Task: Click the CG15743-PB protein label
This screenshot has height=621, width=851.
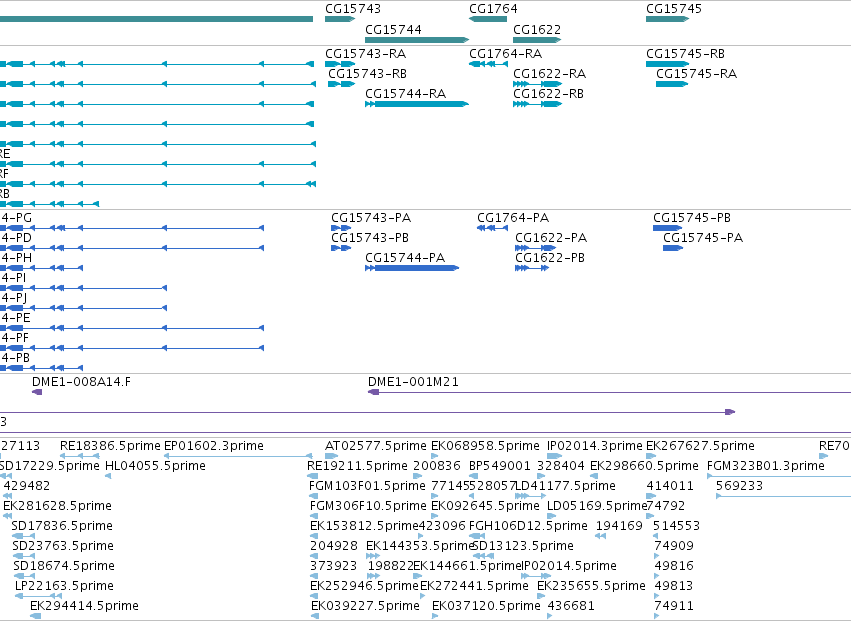Action: (x=370, y=238)
